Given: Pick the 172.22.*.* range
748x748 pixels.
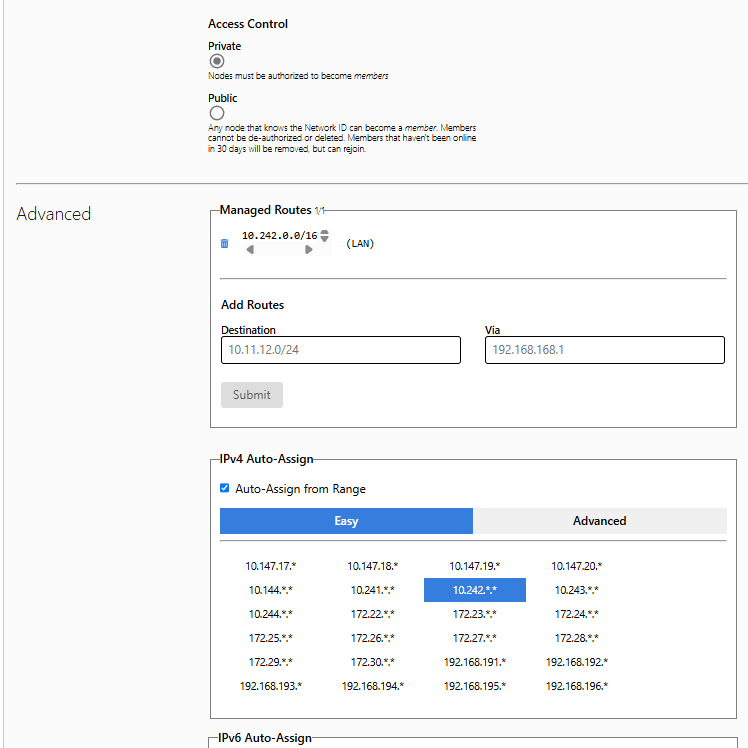Looking at the screenshot, I should click(x=372, y=614).
